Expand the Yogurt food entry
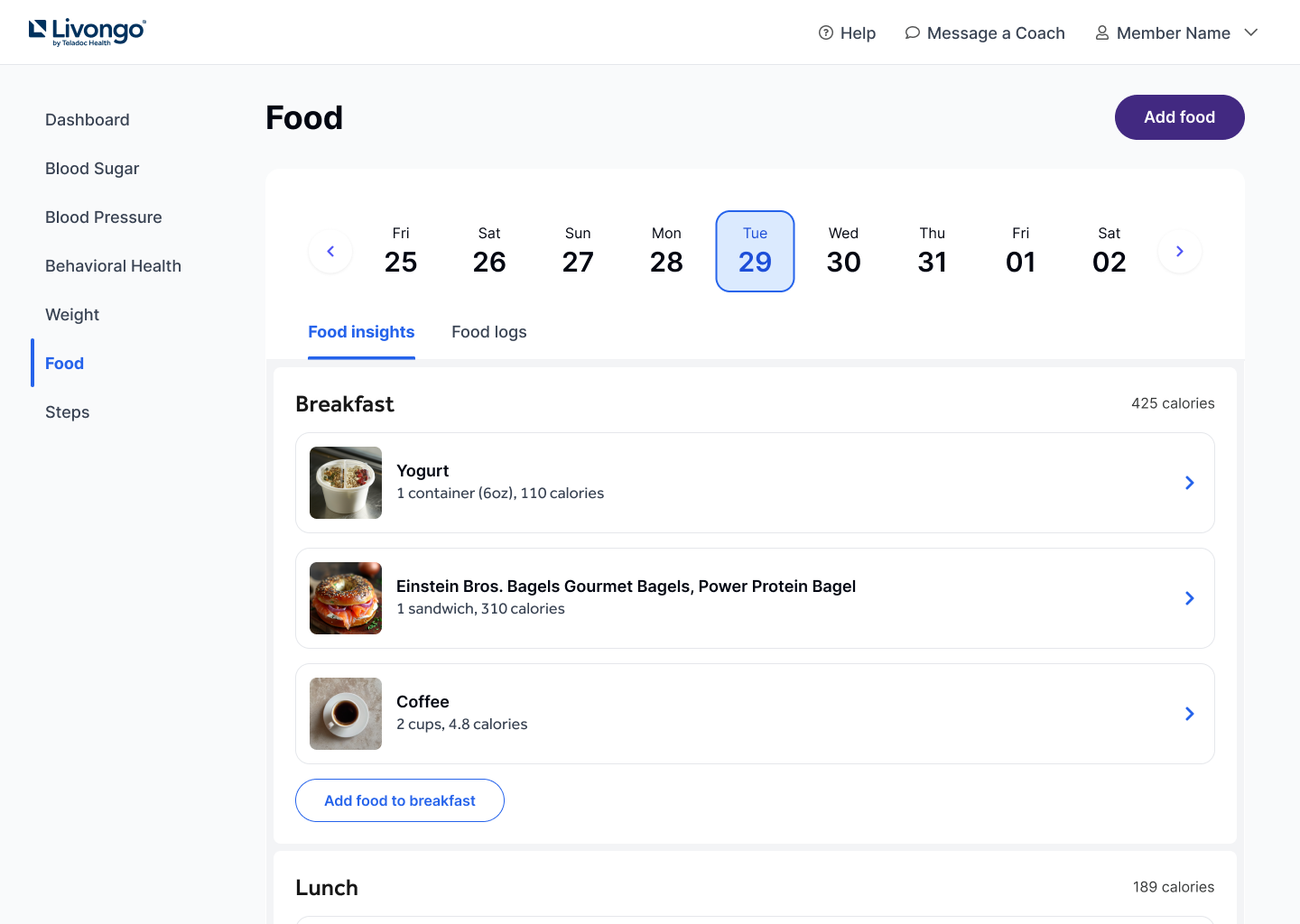The image size is (1300, 924). [x=1189, y=483]
